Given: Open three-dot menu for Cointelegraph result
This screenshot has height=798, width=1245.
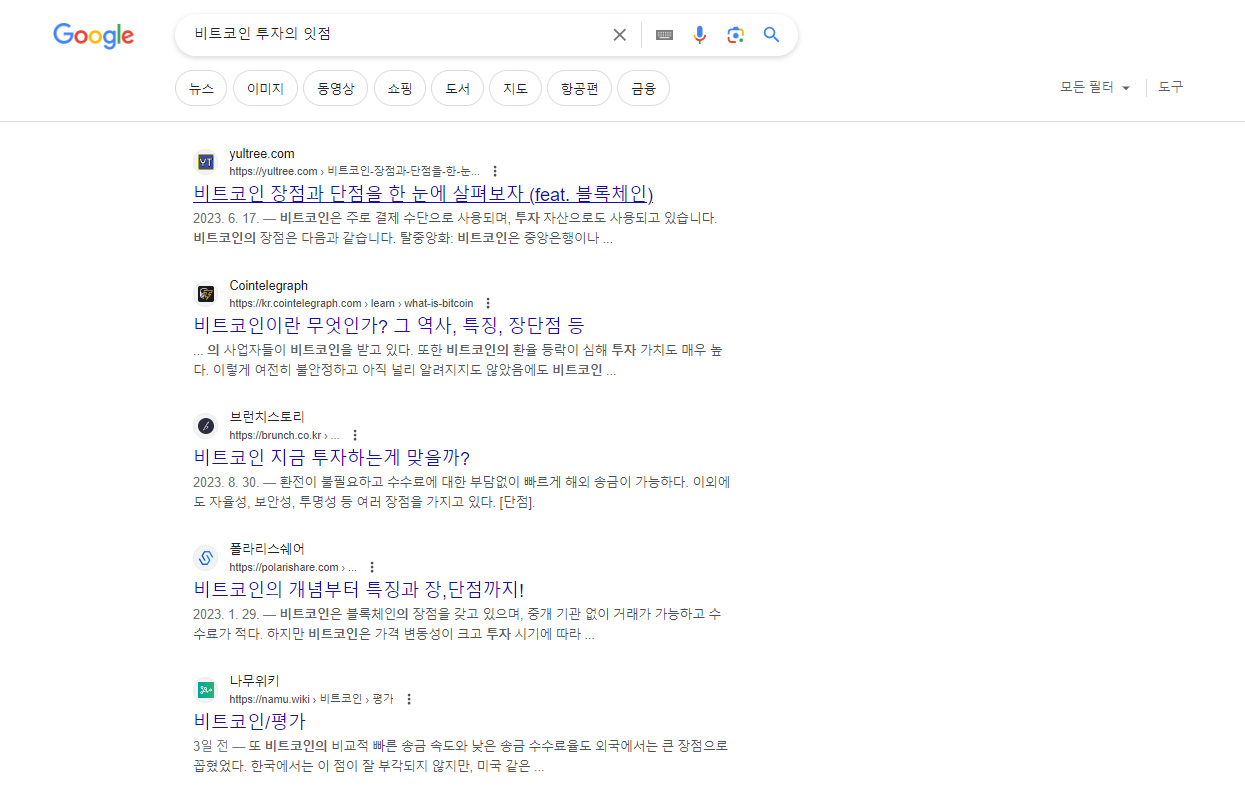Looking at the screenshot, I should click(488, 303).
